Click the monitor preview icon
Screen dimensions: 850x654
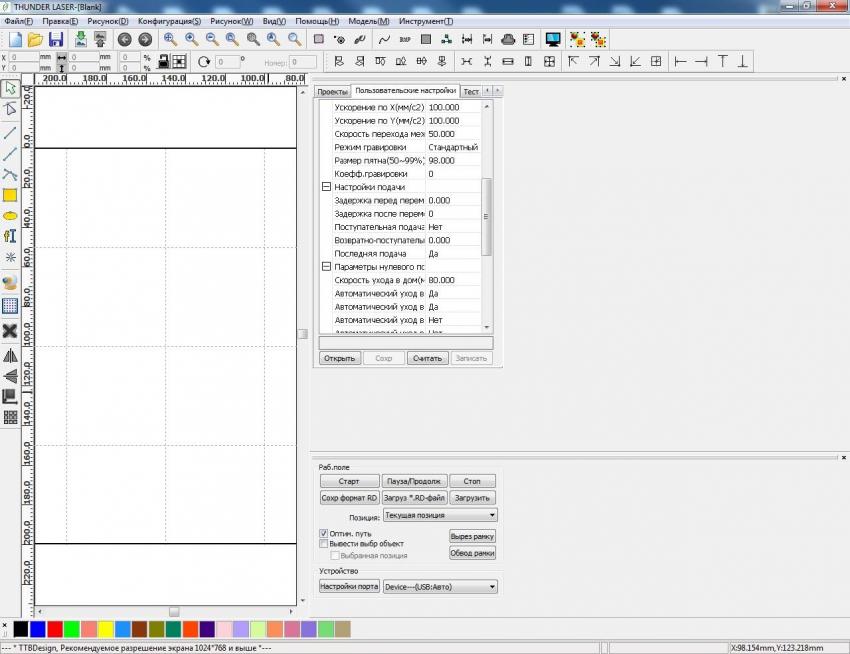[x=552, y=40]
